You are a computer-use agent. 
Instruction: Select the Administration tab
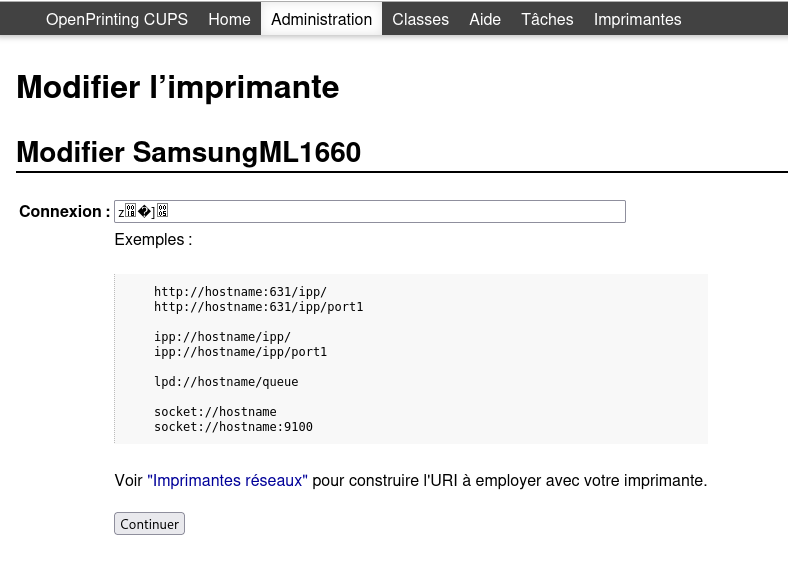[321, 19]
